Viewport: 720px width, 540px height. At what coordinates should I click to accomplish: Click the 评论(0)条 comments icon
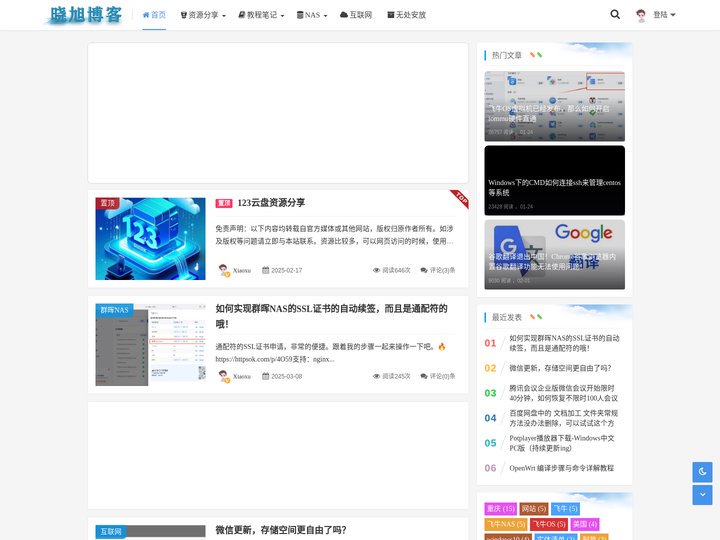coord(424,377)
